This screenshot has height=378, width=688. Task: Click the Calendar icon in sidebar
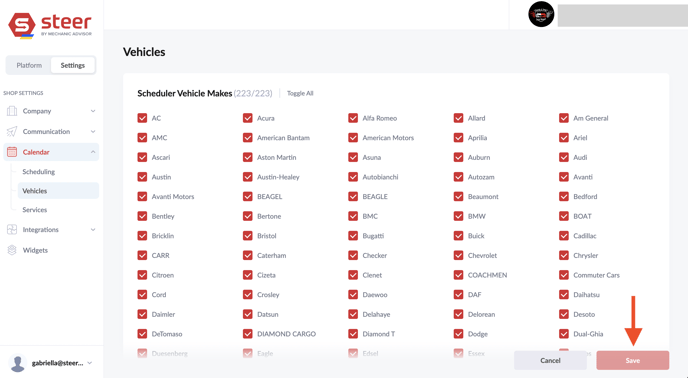(x=12, y=152)
